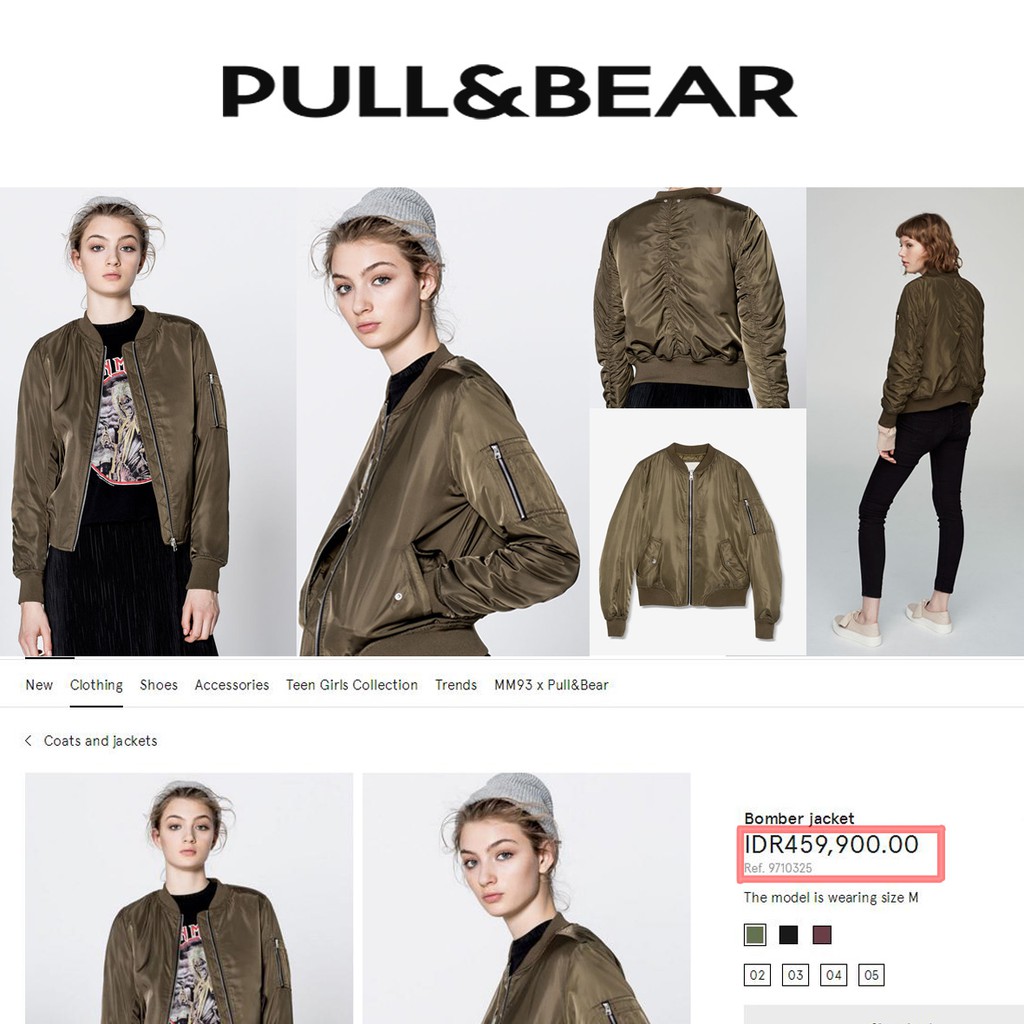This screenshot has height=1024, width=1024.
Task: Open the New menu item
Action: [39, 685]
